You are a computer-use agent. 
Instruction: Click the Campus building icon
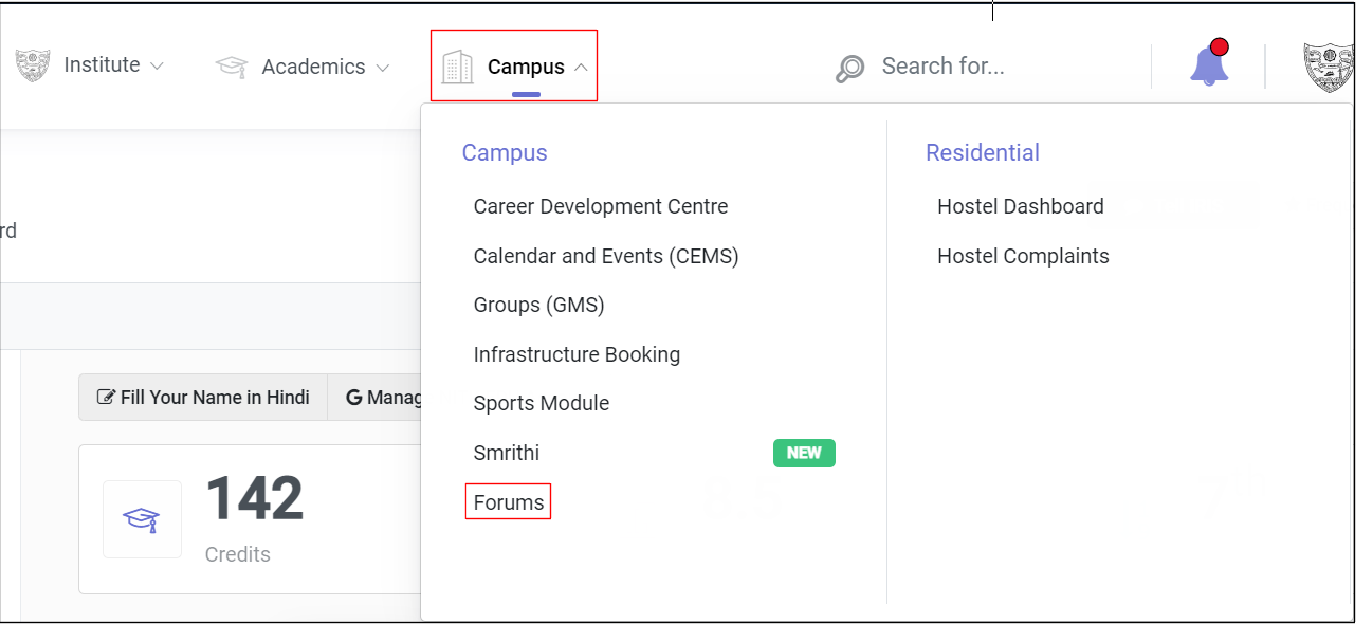click(458, 67)
